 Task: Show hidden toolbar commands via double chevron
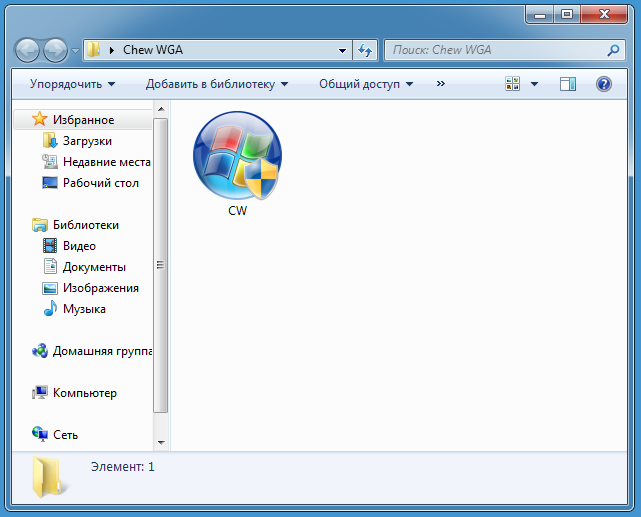coord(441,84)
